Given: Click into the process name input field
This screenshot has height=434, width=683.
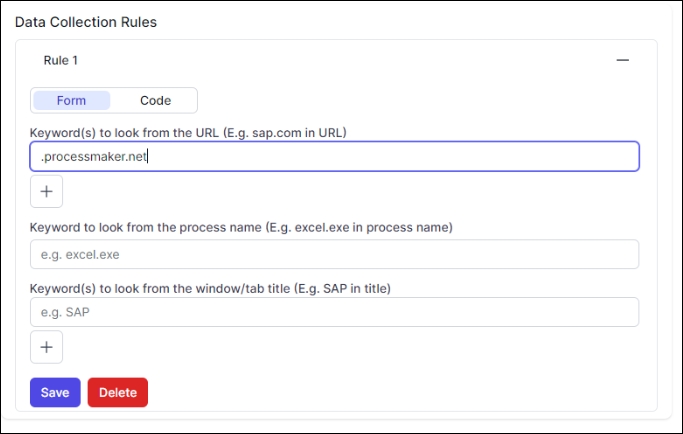Looking at the screenshot, I should click(x=334, y=254).
